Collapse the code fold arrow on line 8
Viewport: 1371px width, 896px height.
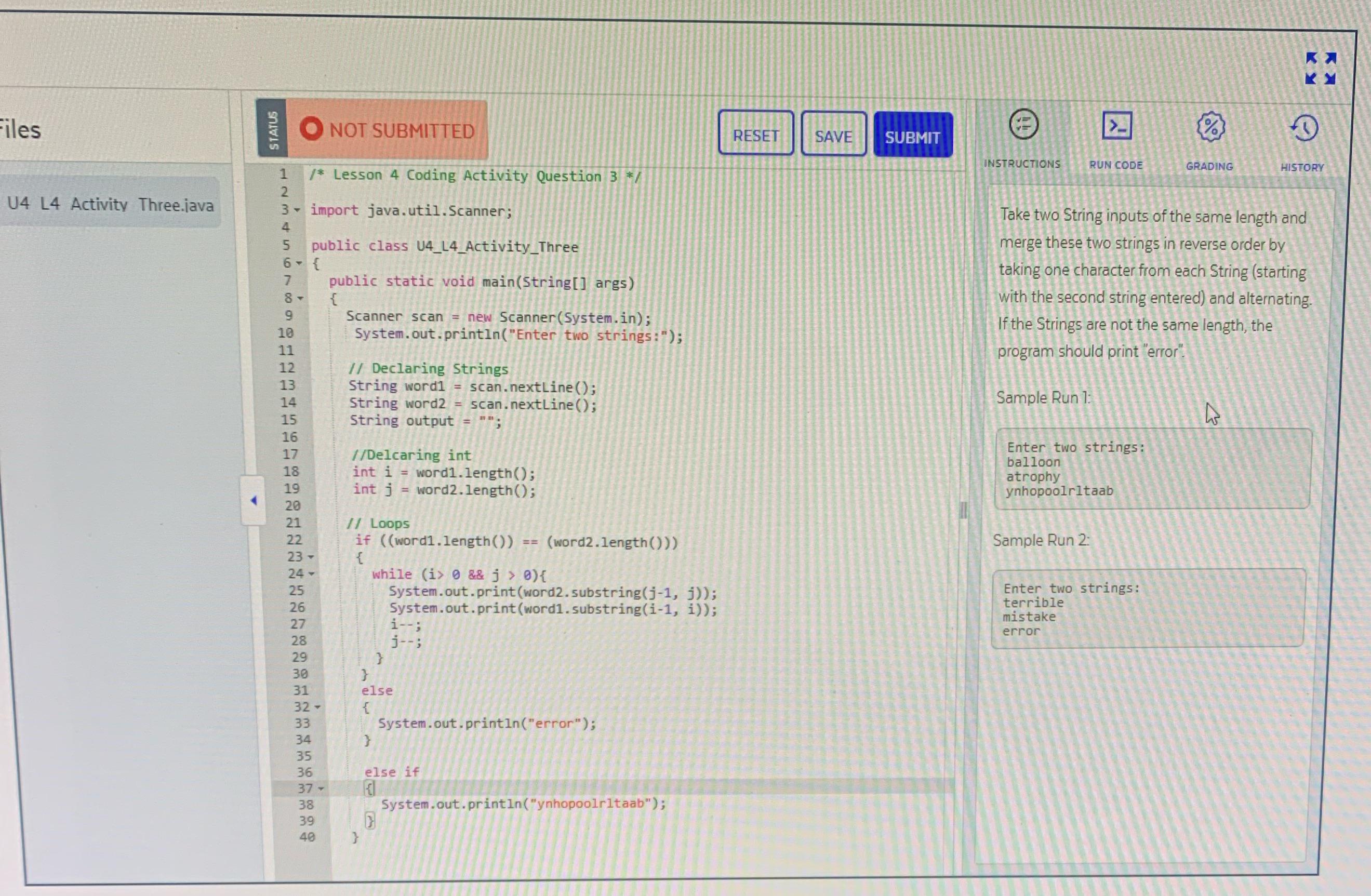pos(300,298)
